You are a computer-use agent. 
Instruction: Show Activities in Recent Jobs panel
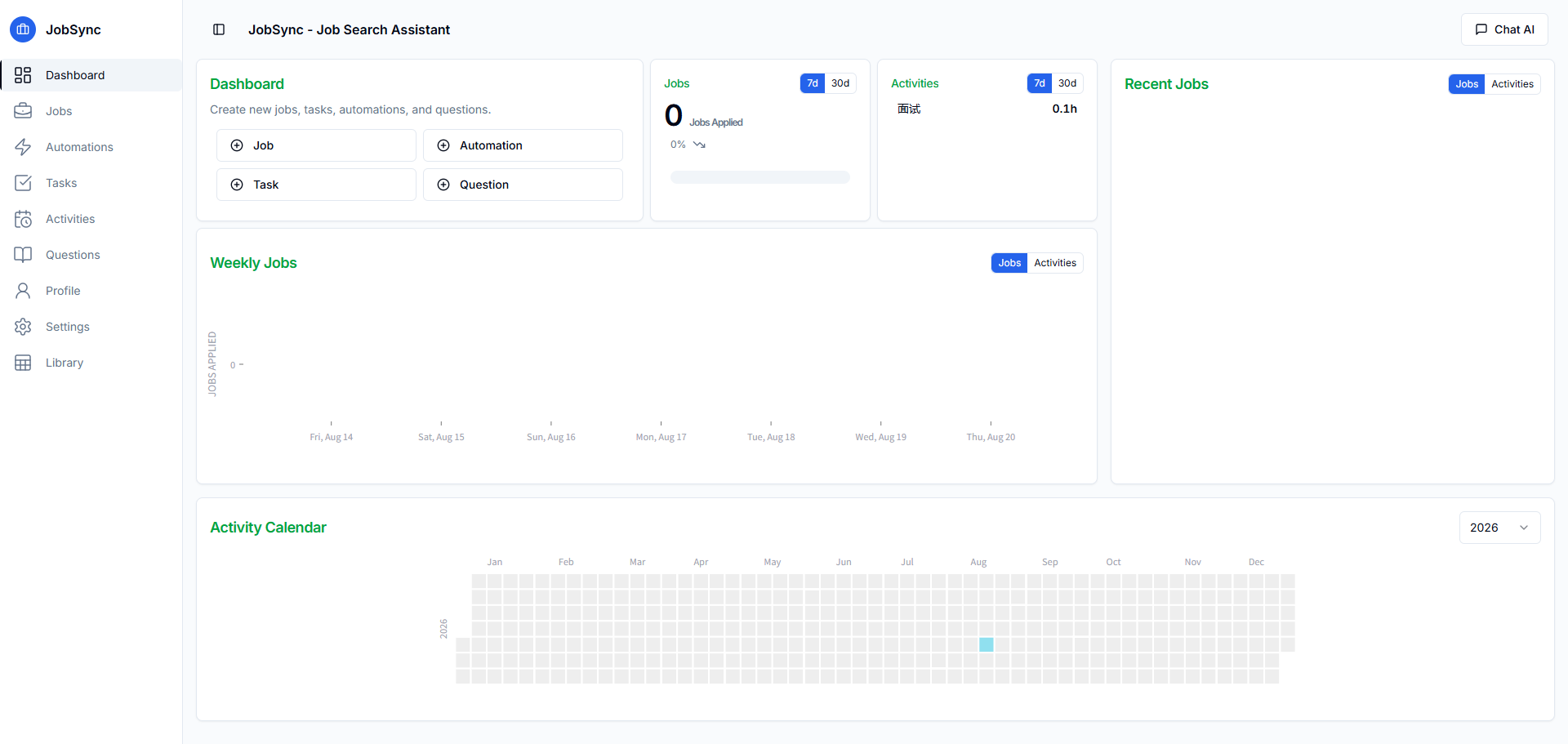coord(1512,84)
